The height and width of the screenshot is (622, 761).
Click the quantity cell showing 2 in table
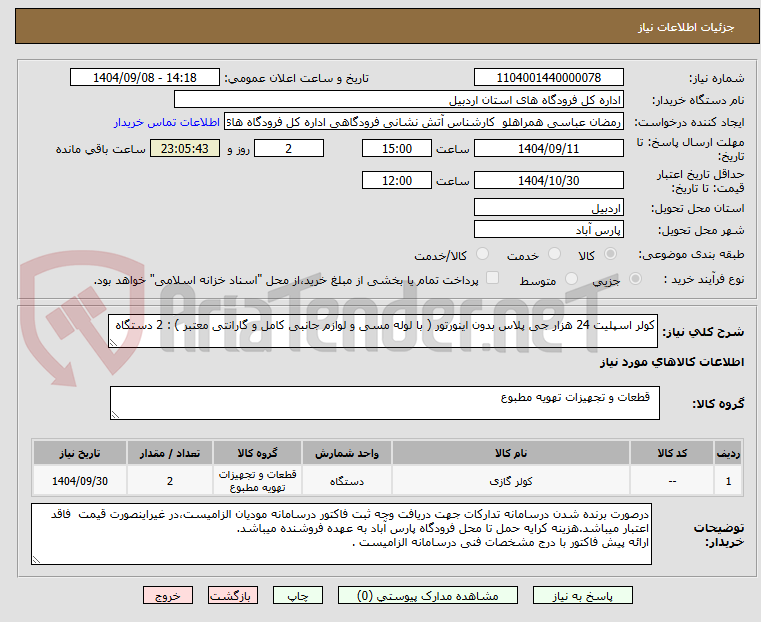click(170, 481)
